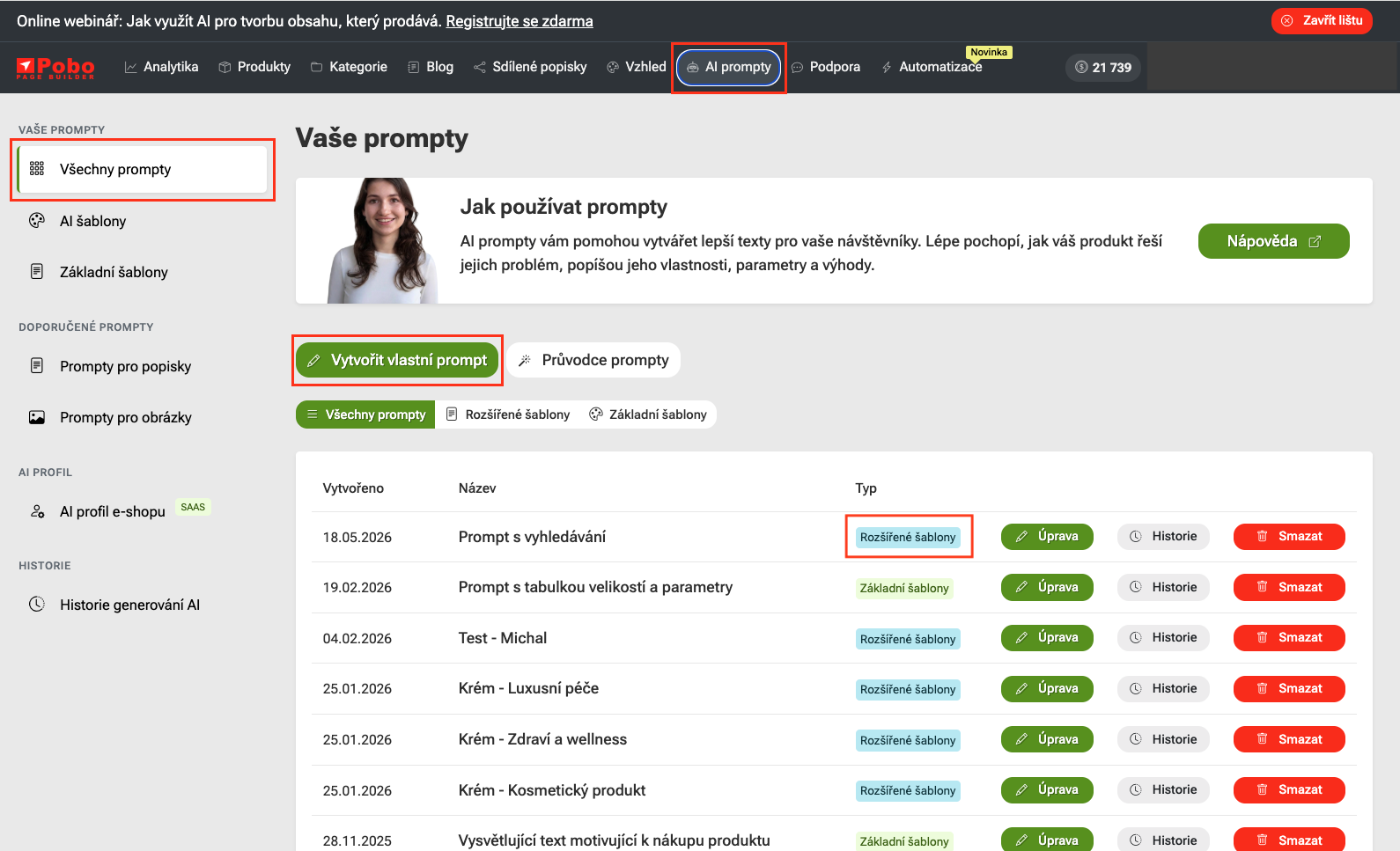Switch to the Základní šablony filter tab
1400x851 pixels.
pyautogui.click(x=648, y=414)
